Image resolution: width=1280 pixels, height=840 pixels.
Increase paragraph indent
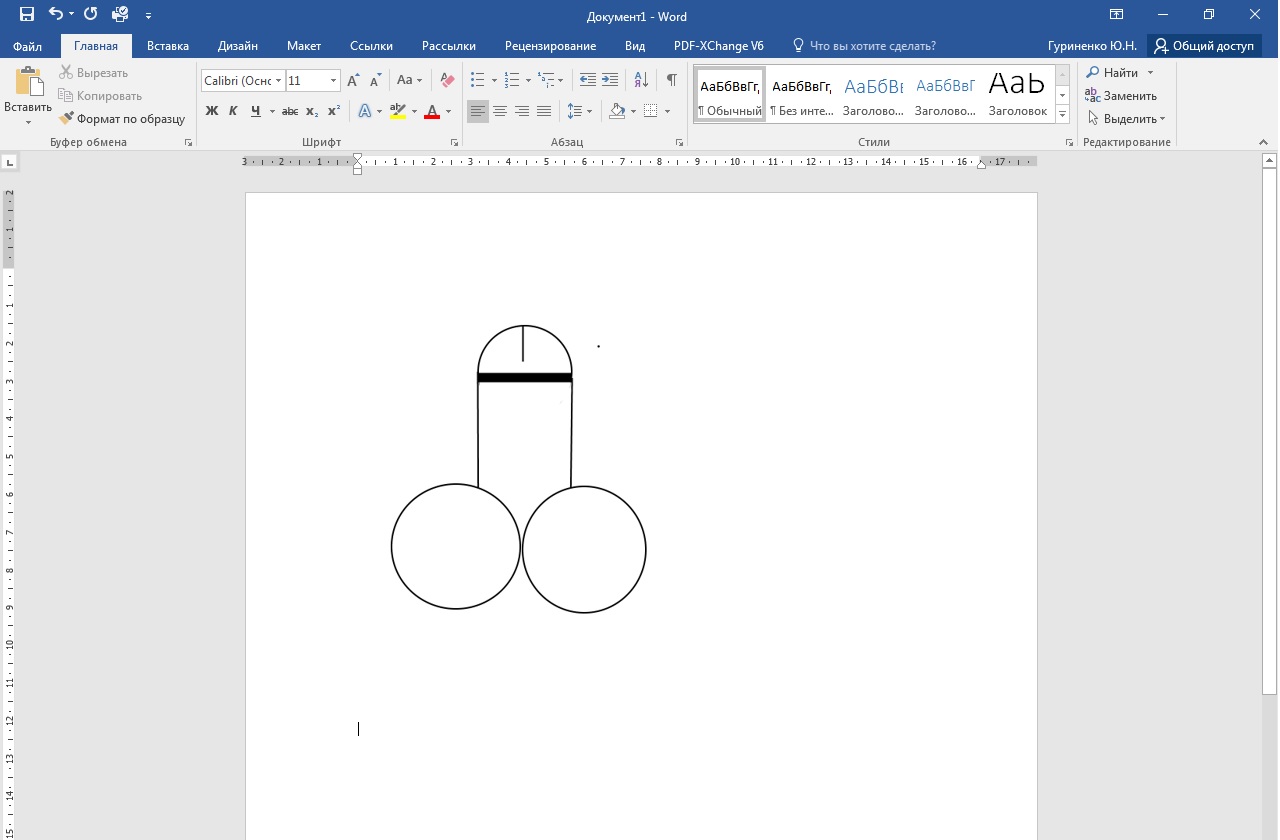pyautogui.click(x=610, y=81)
